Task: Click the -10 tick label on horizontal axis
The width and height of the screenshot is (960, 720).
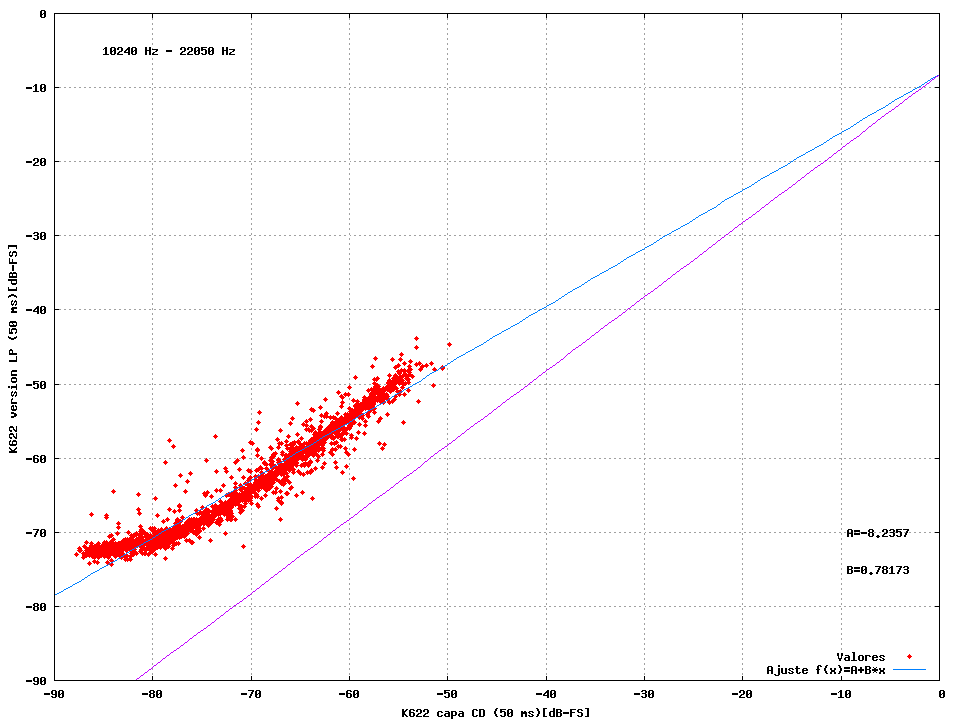Action: coord(840,693)
